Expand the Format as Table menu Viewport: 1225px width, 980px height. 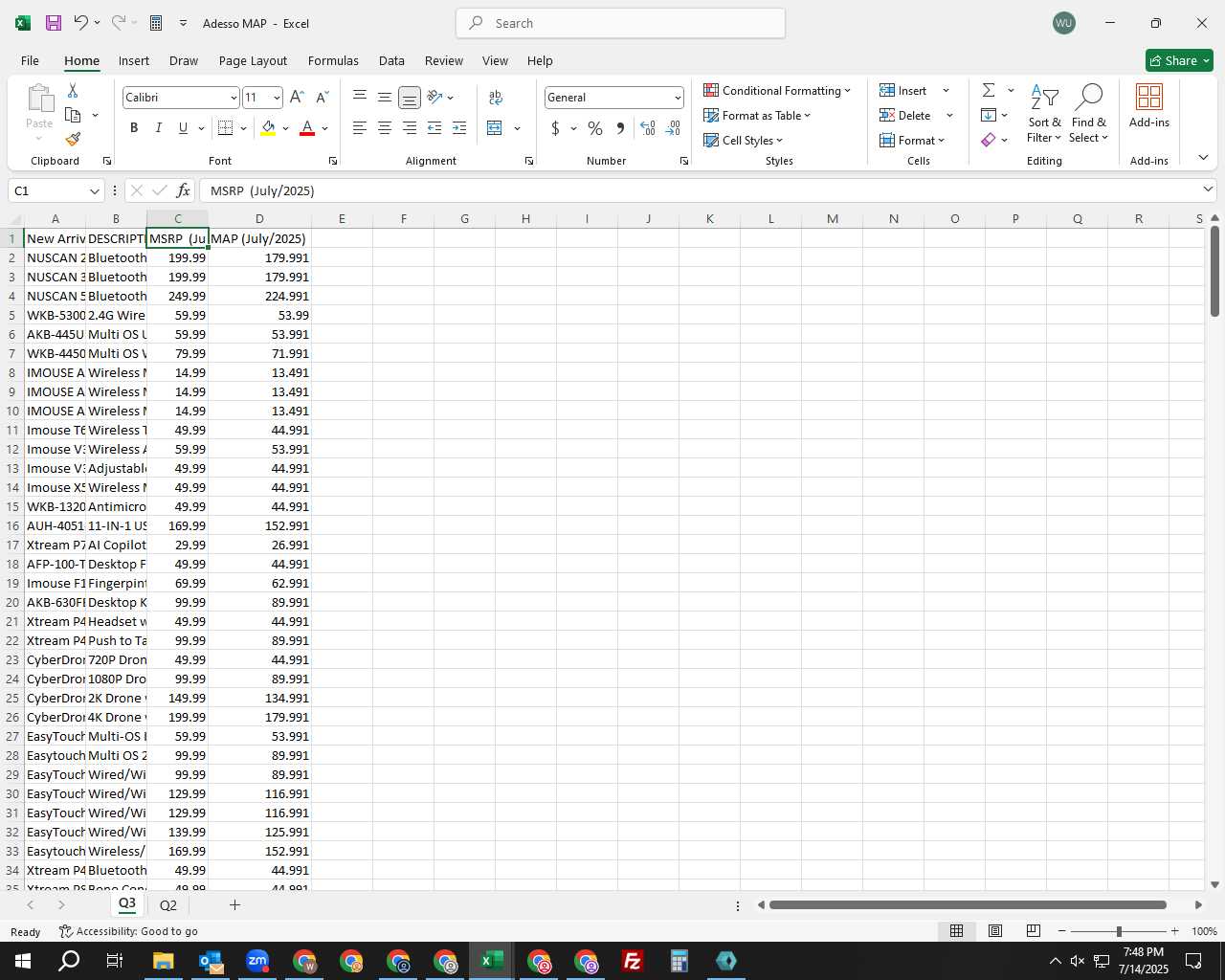757,115
